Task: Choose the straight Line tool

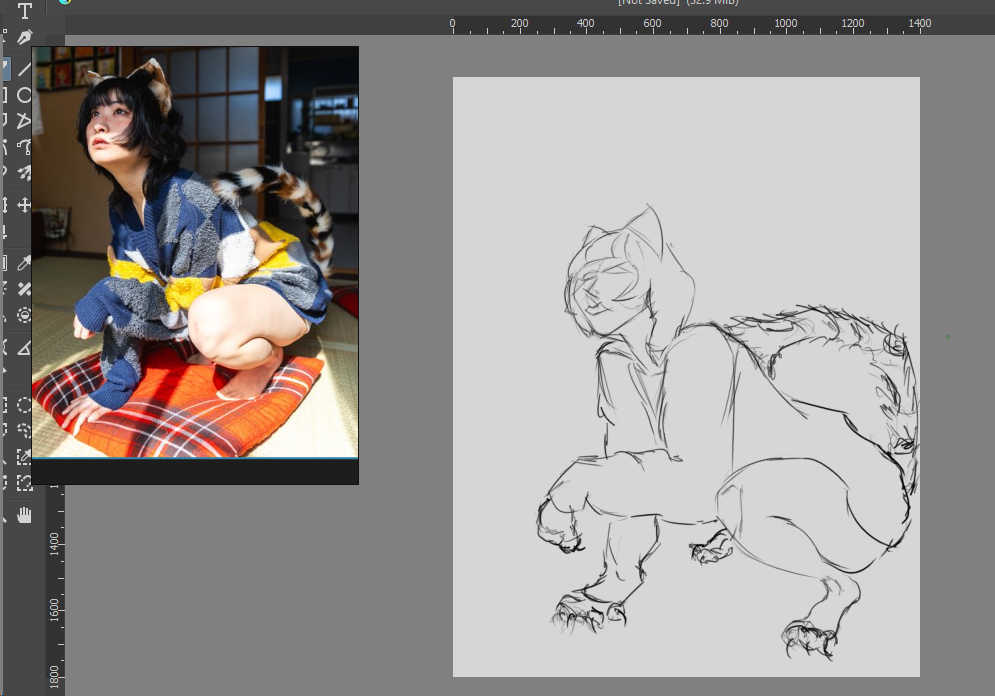Action: (x=24, y=69)
